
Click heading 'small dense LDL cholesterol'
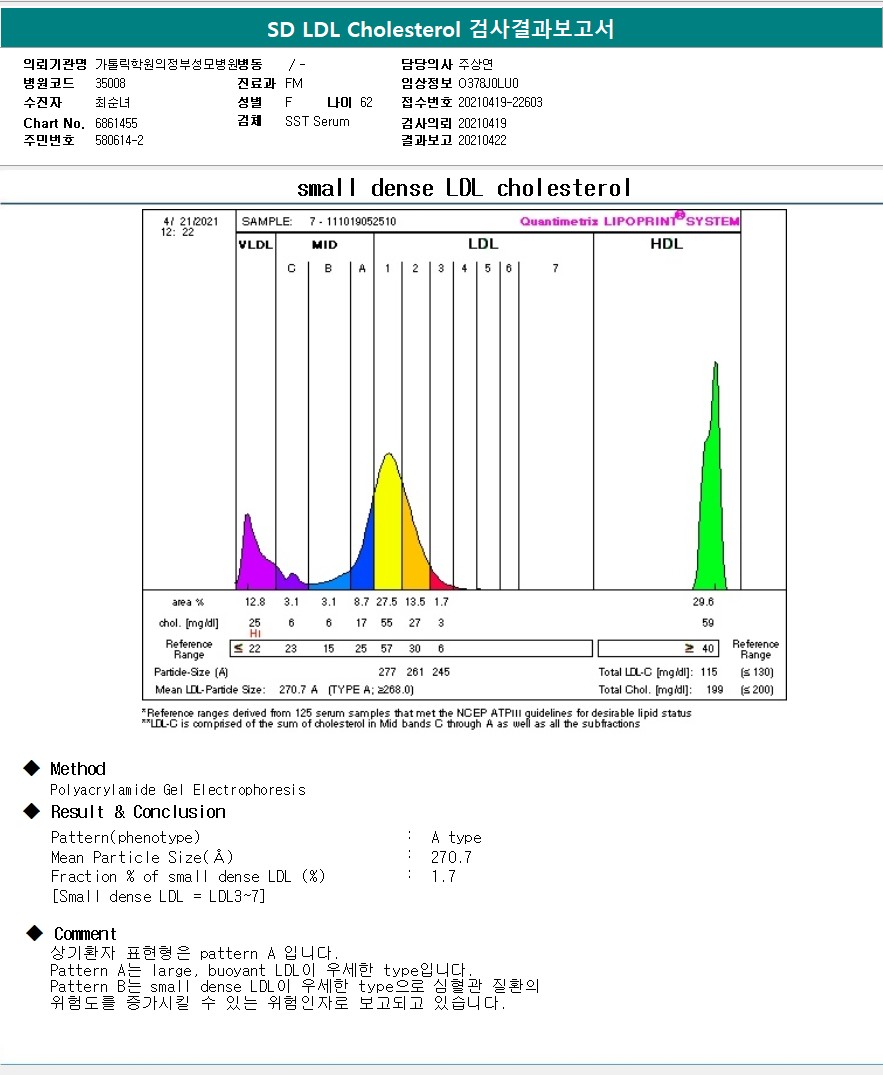point(464,188)
